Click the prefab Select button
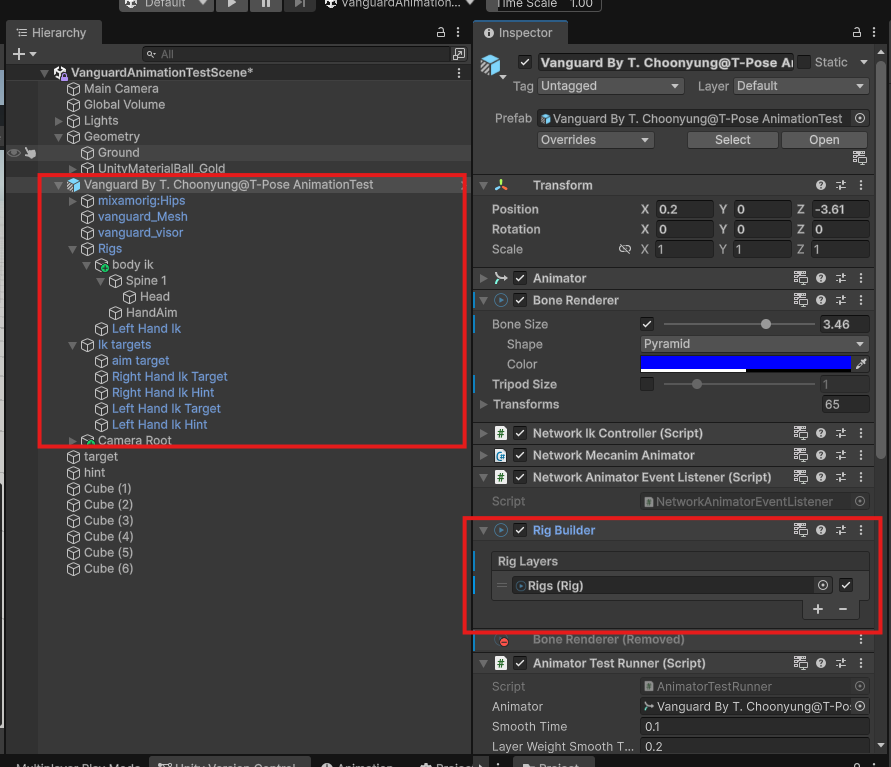 tap(732, 140)
